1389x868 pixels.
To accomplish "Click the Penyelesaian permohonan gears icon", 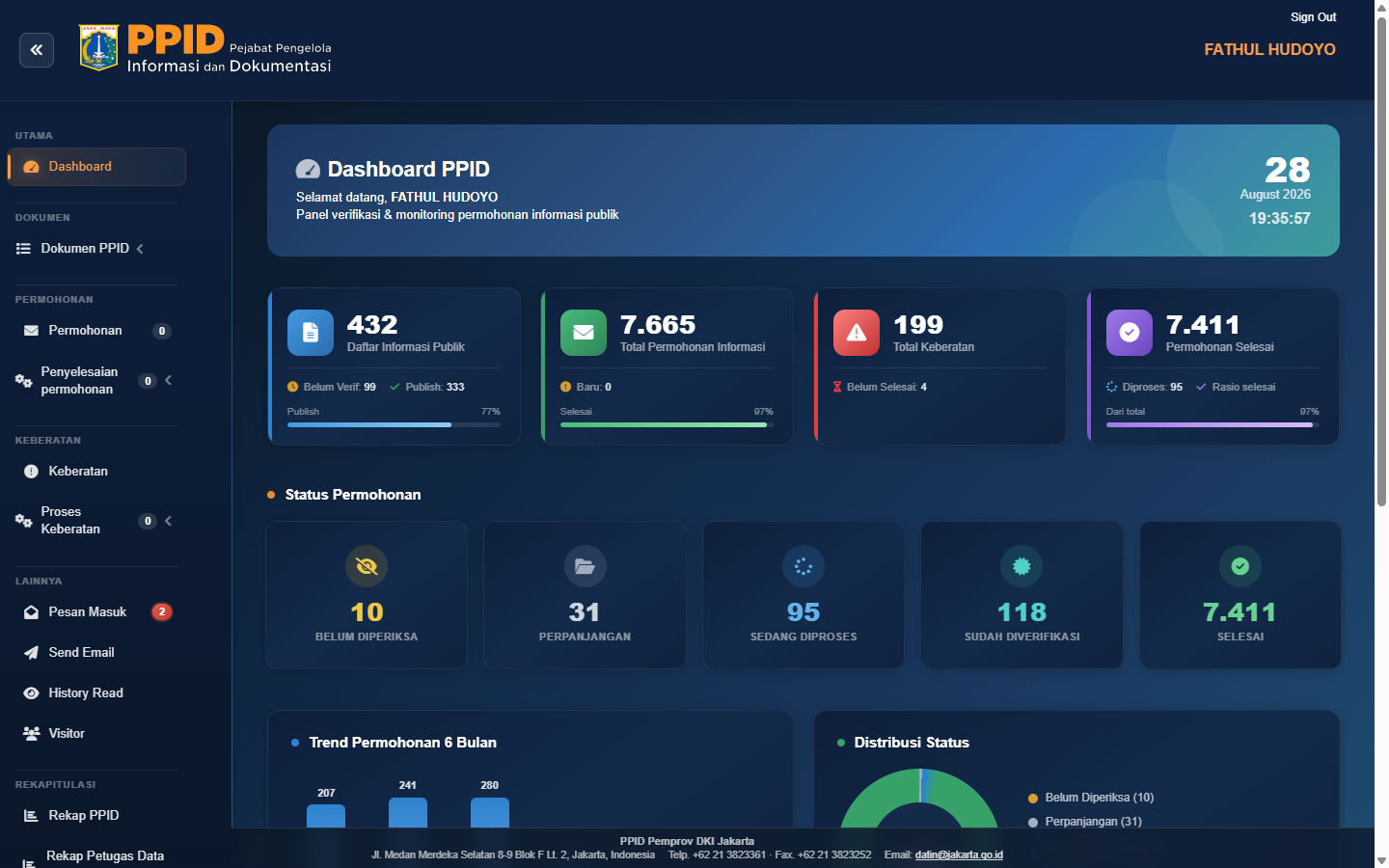I will pyautogui.click(x=23, y=381).
